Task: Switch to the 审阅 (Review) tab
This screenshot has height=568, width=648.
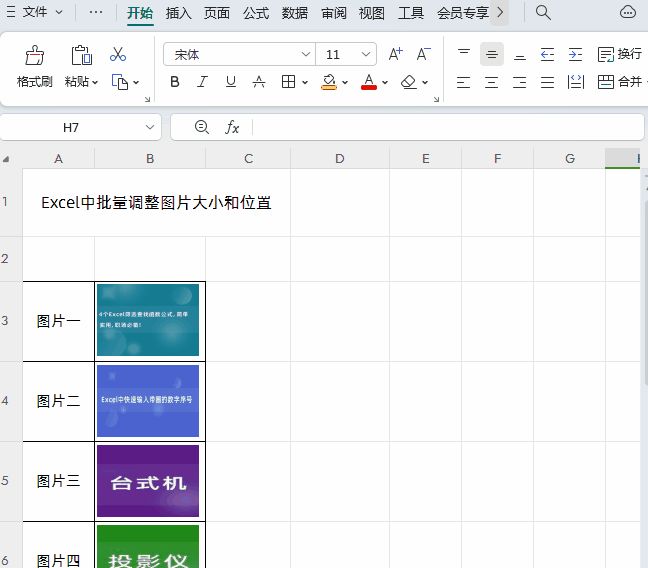Action: [334, 13]
